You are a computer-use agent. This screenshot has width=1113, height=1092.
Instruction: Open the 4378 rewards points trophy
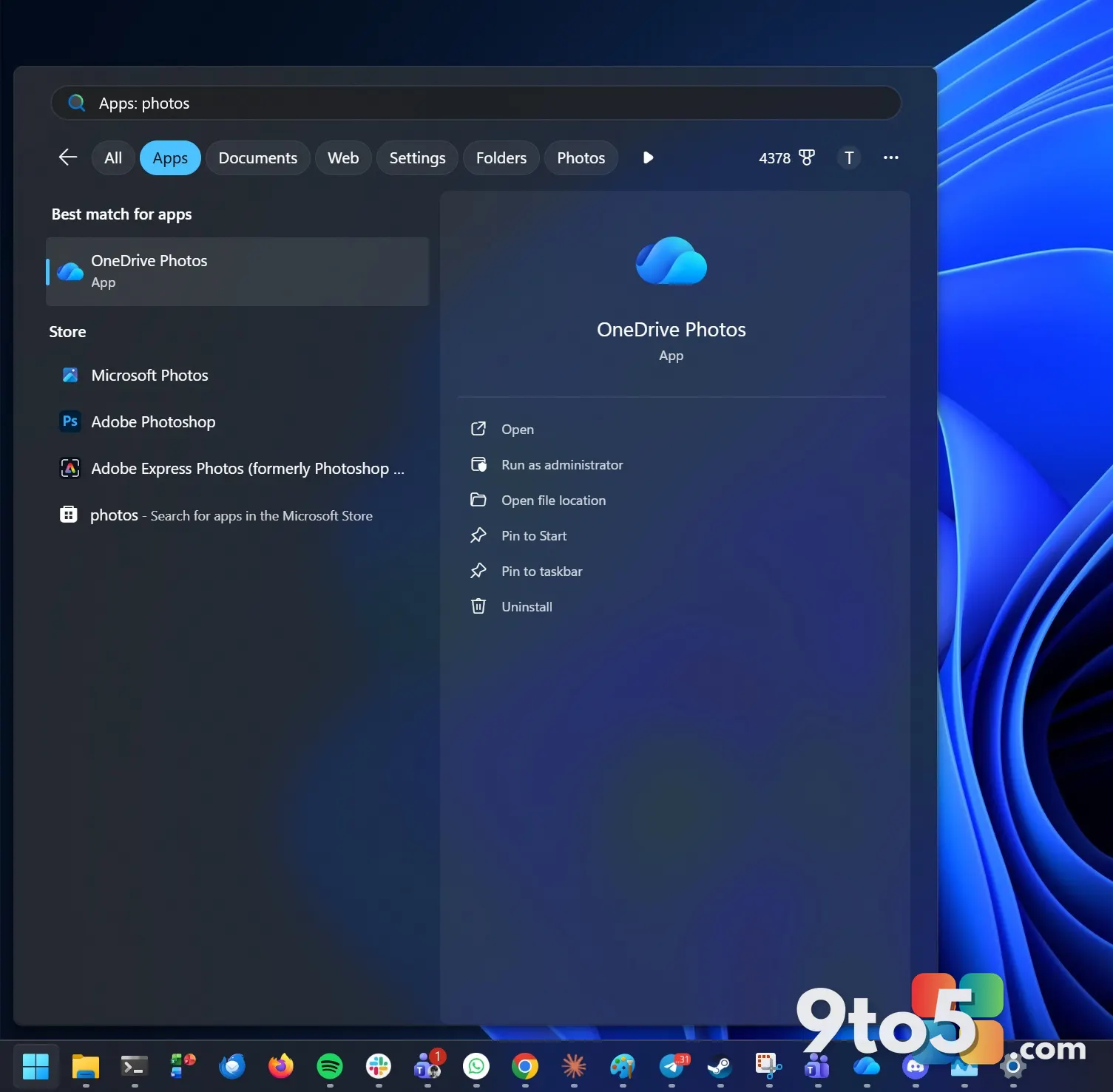[x=787, y=158]
